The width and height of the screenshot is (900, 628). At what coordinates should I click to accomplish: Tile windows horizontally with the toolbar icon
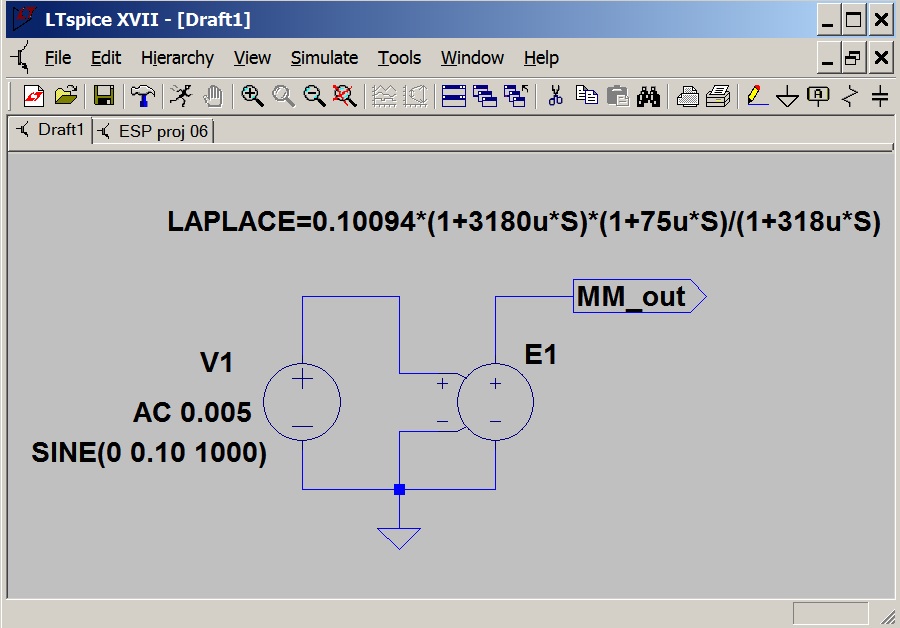tap(453, 96)
